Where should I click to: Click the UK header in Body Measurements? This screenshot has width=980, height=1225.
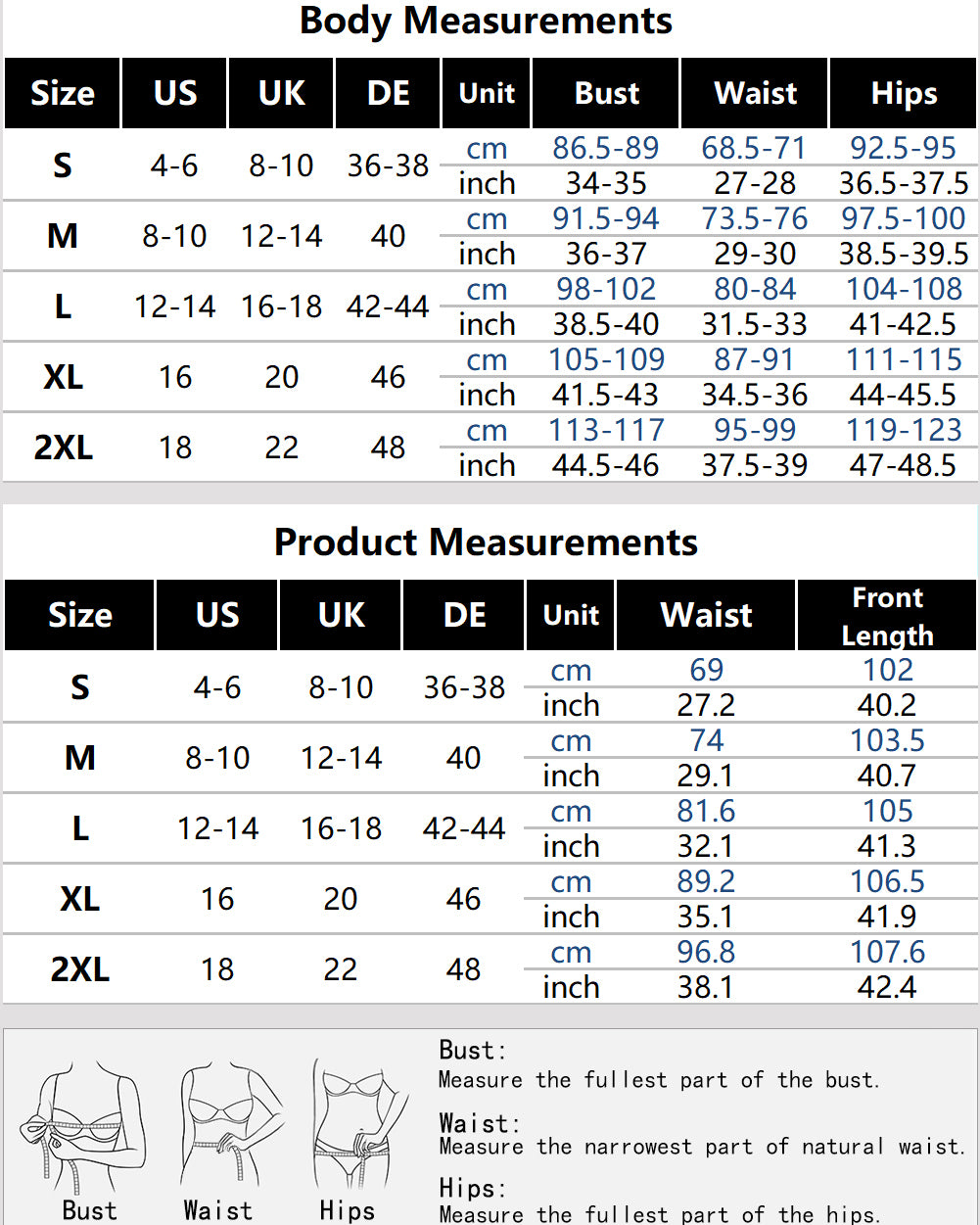(282, 93)
